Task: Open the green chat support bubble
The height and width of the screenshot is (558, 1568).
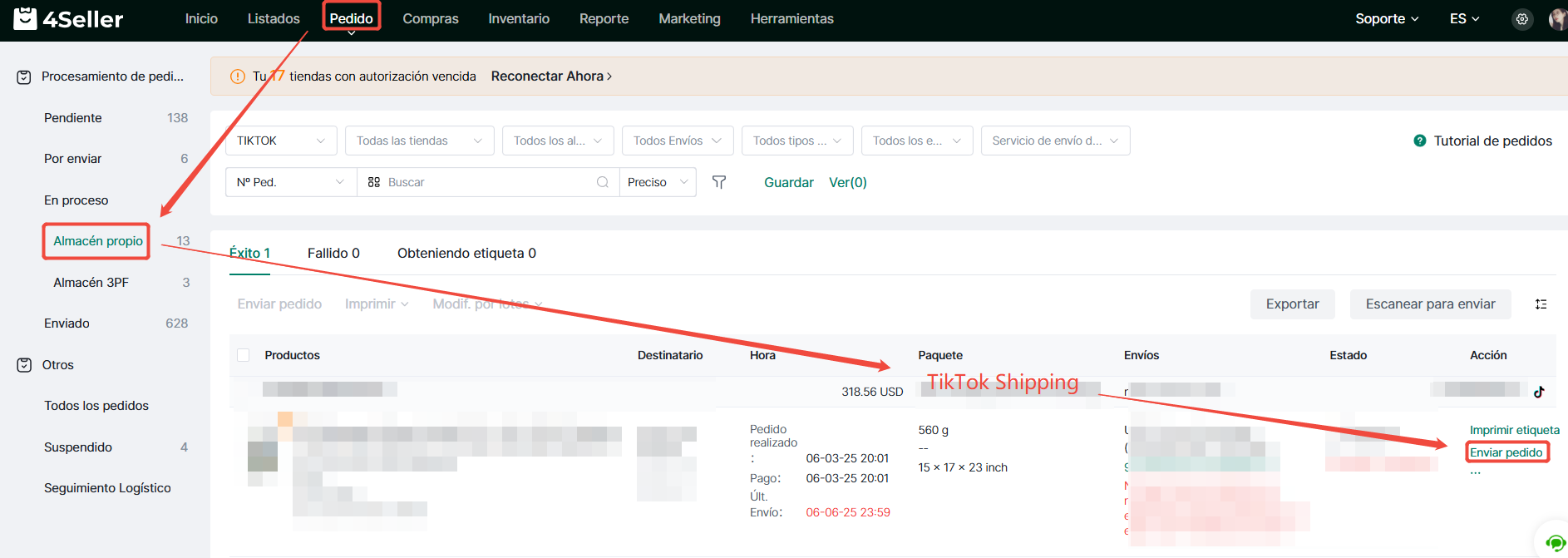Action: (1554, 543)
